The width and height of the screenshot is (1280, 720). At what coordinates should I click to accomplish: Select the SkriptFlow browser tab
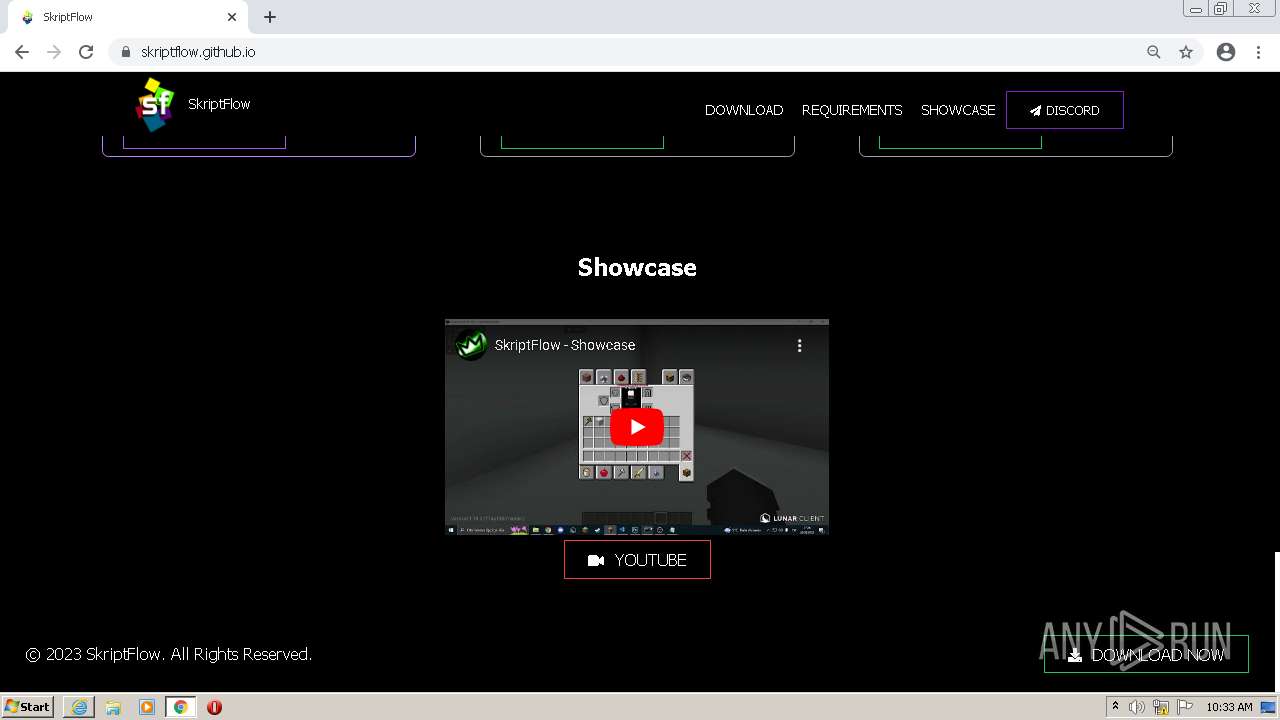click(x=130, y=17)
